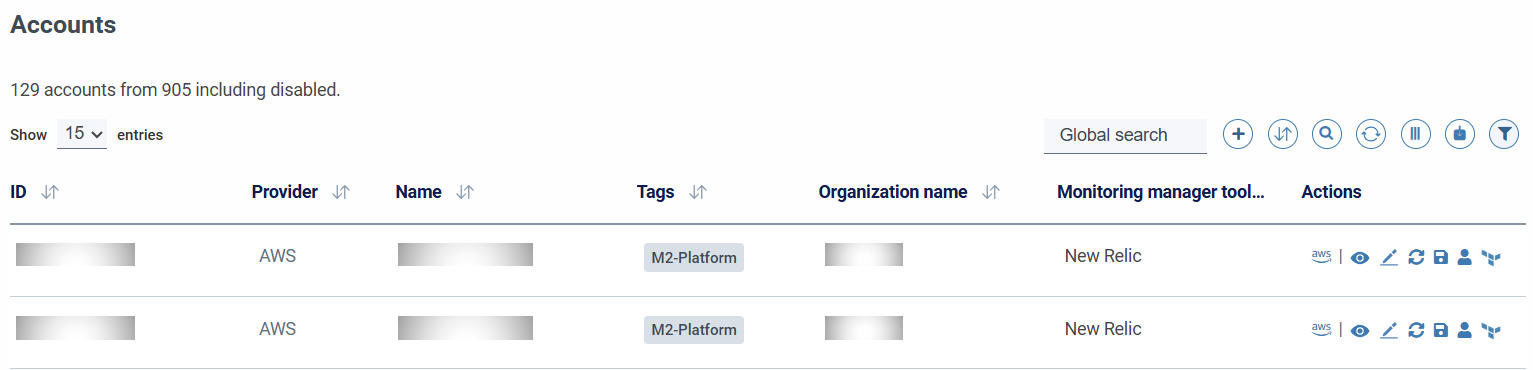Click the magnifier search icon in the toolbar
Screen dimensions: 1533x370
(x=1327, y=134)
